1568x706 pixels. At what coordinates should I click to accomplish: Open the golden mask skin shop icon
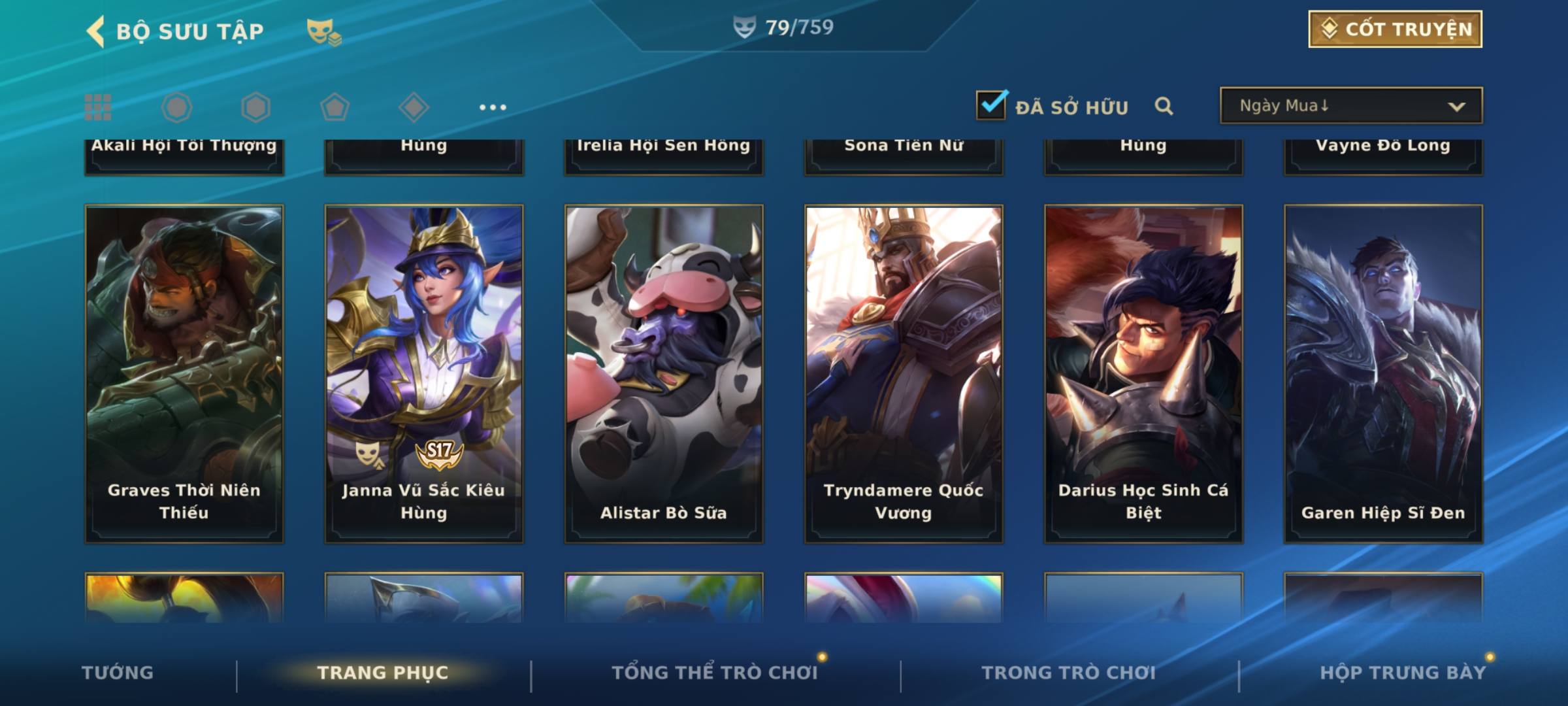(324, 32)
